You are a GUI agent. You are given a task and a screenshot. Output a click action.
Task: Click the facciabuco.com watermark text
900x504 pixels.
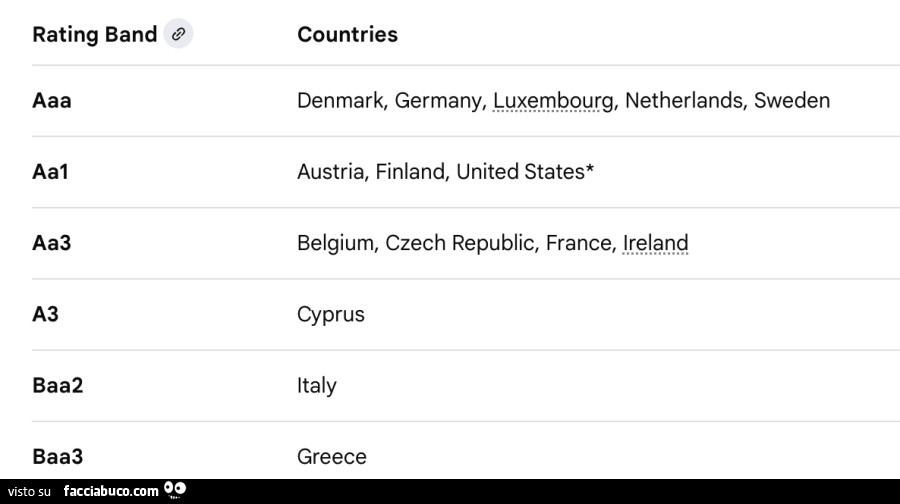110,491
